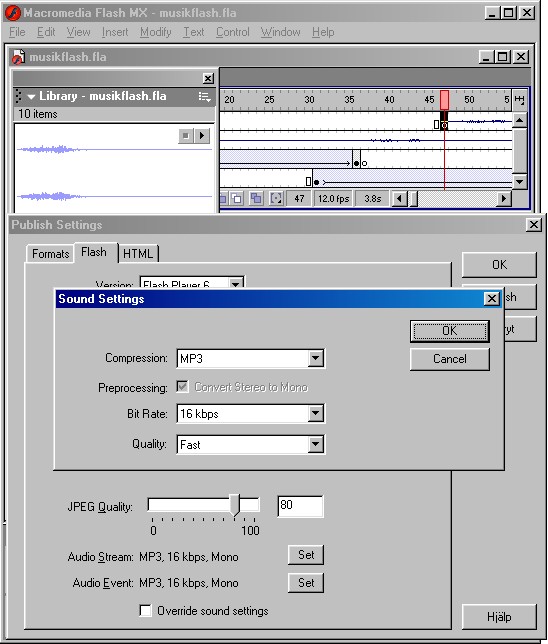Viewport: 548px width, 644px height.
Task: Collapse the Library panel with the triangle
Action: point(31,97)
